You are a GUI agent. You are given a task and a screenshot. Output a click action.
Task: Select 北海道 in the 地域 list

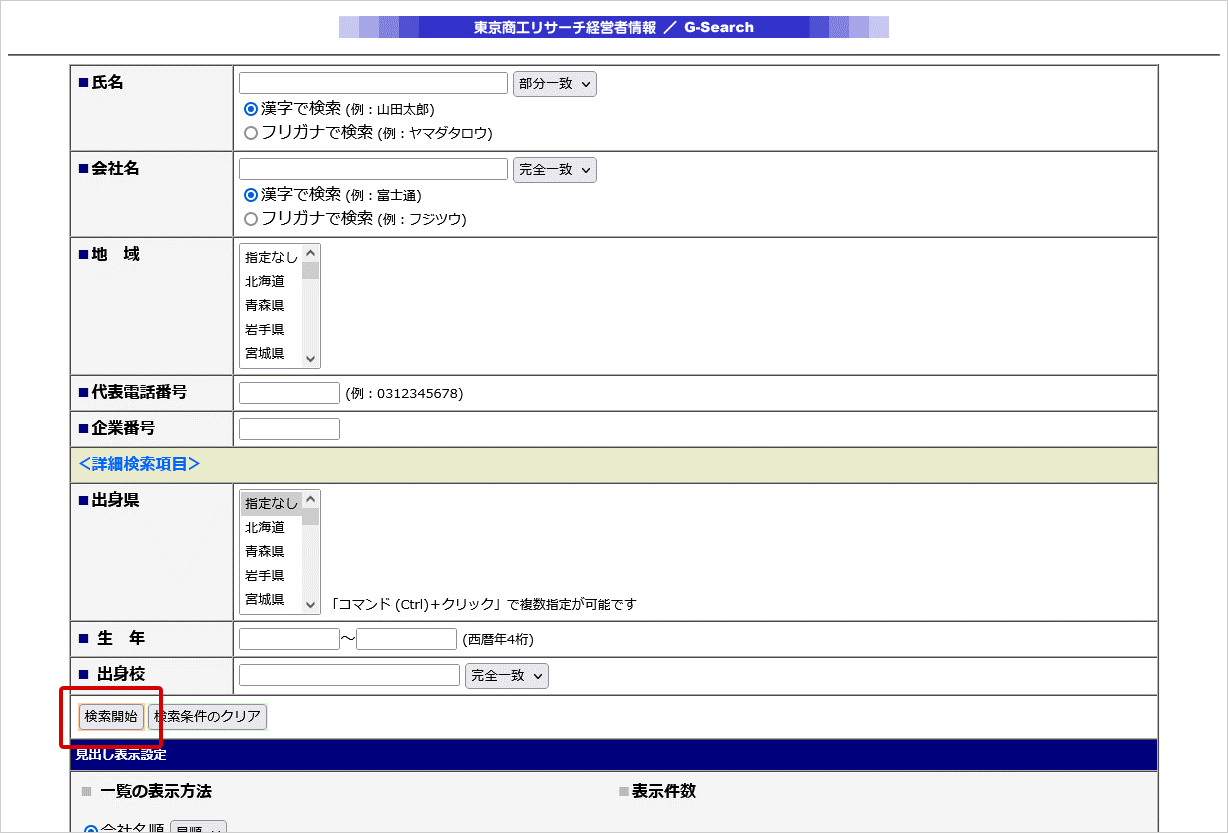(265, 281)
